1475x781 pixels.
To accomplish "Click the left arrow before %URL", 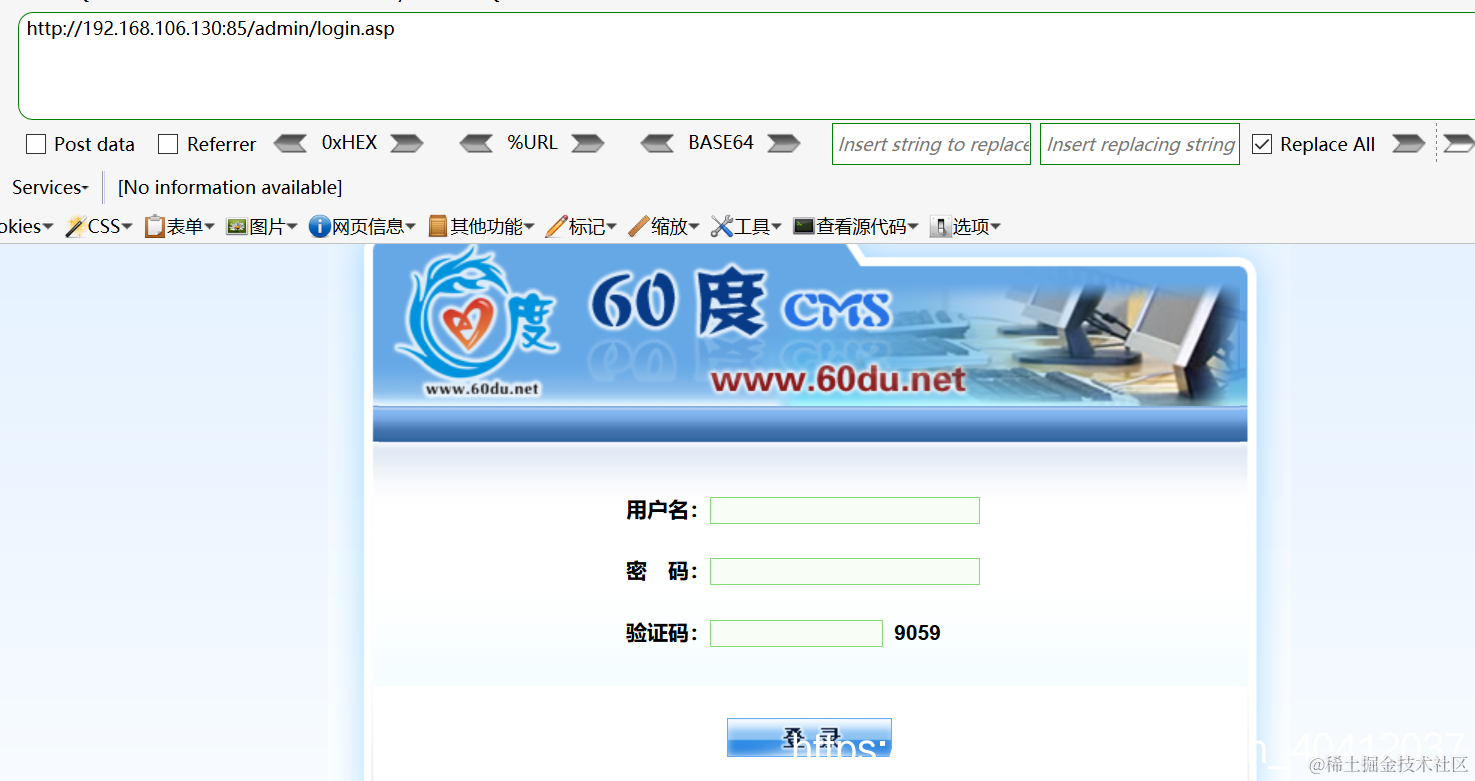I will 476,143.
